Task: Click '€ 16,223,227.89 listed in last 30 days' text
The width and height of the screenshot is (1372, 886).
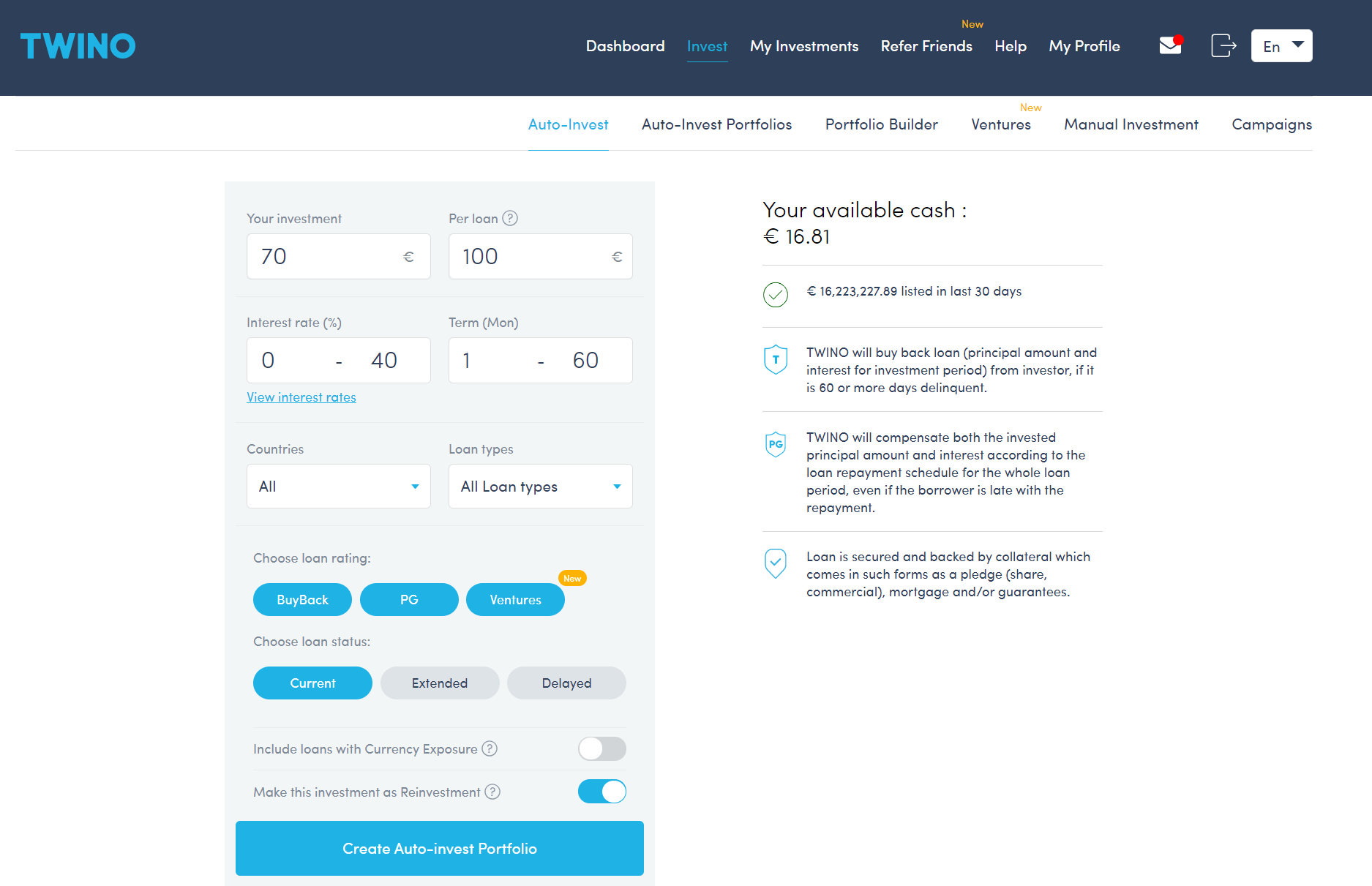Action: tap(914, 291)
